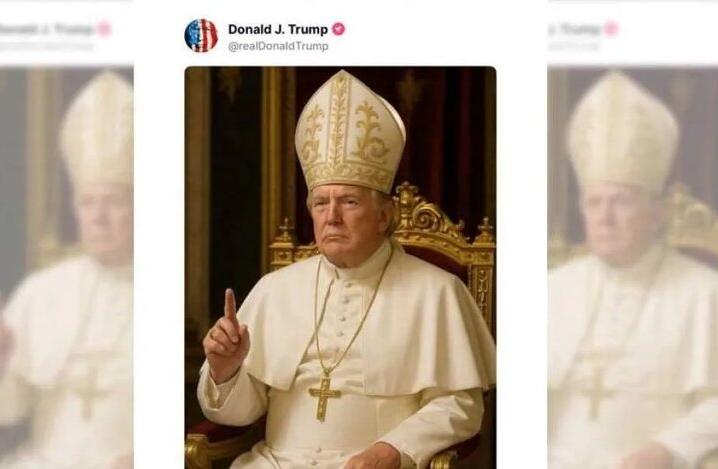Click the blurred handle text on the right panel

[x=573, y=46]
